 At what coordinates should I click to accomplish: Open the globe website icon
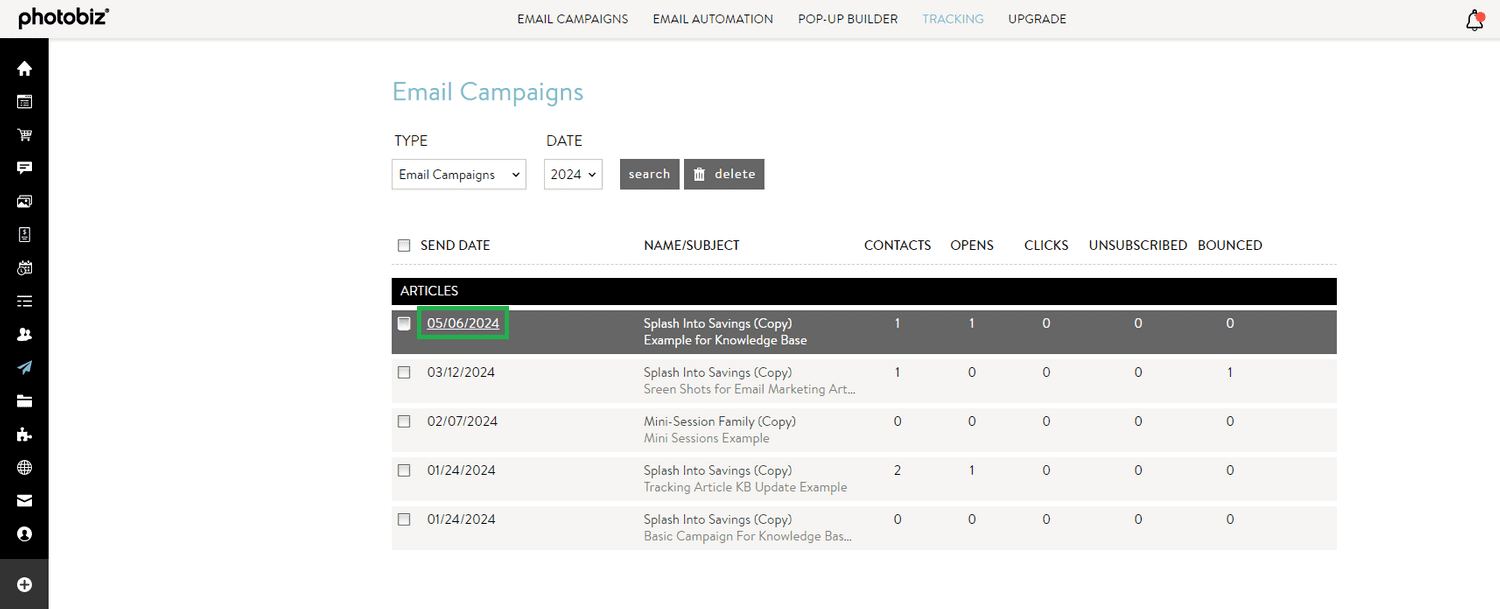[x=24, y=467]
